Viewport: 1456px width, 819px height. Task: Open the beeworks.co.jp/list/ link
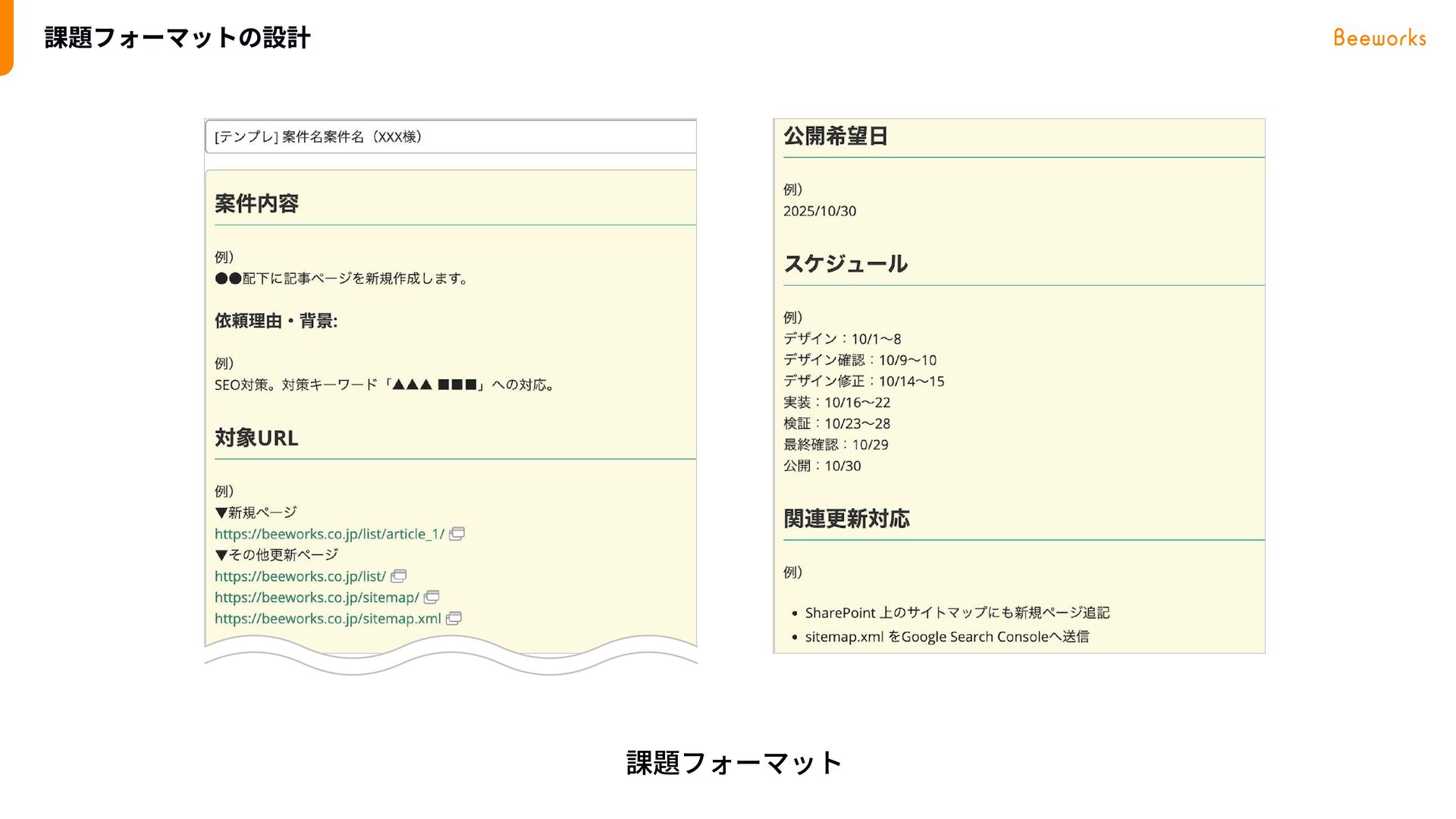(300, 576)
